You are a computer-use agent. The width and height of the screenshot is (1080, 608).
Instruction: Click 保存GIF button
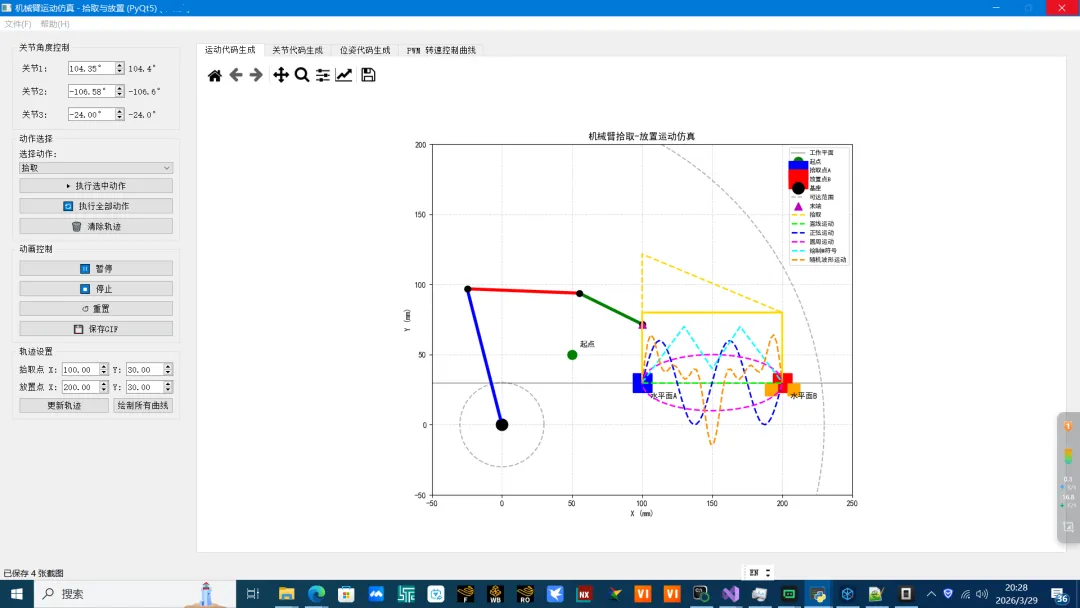96,329
